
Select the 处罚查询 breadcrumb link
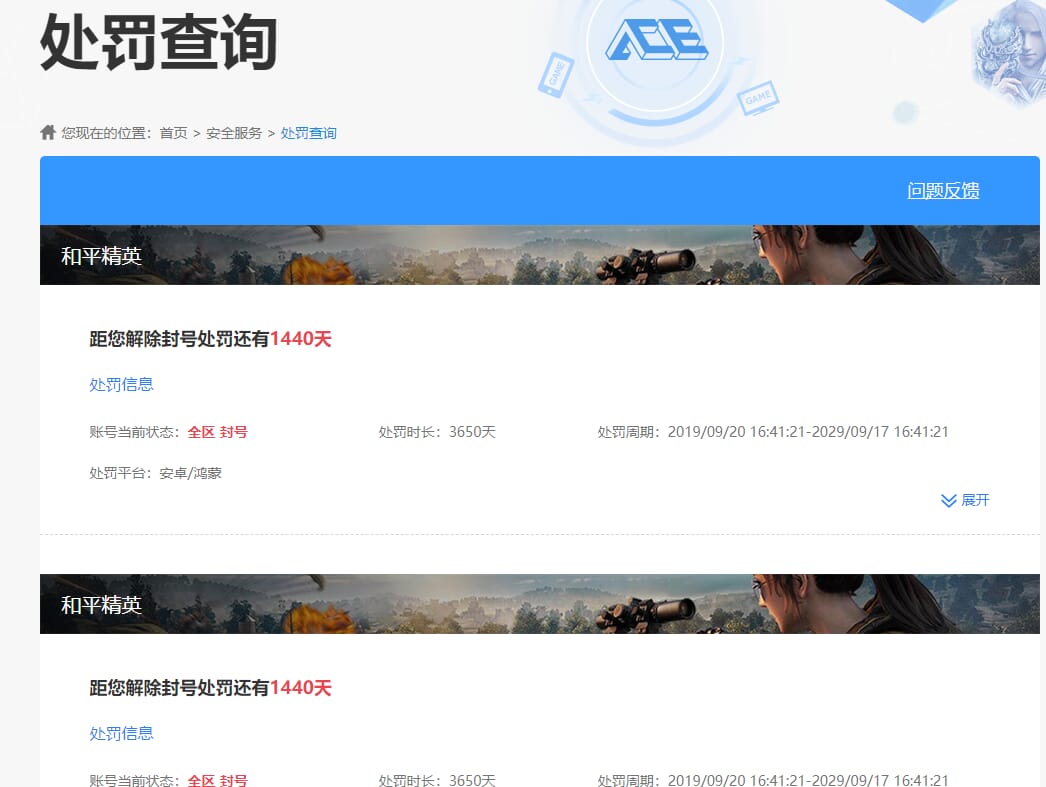pyautogui.click(x=308, y=133)
